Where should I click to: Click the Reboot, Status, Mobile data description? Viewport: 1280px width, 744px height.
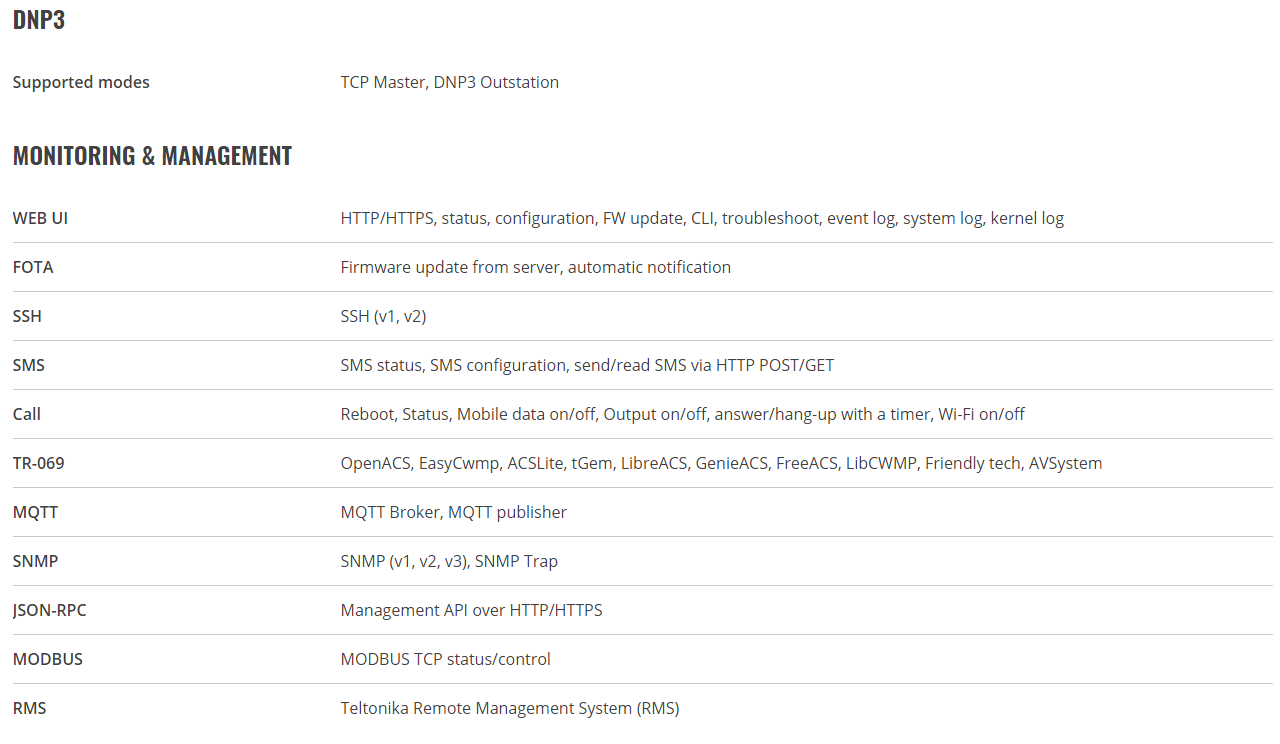(682, 414)
